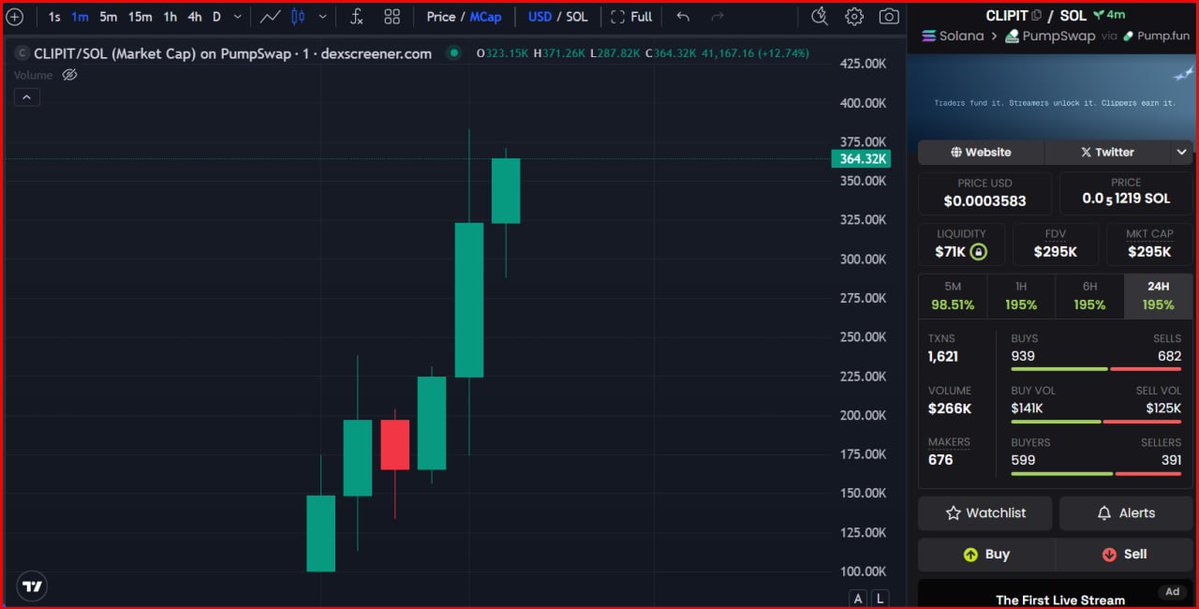Choose the 4h timeframe

tap(195, 17)
